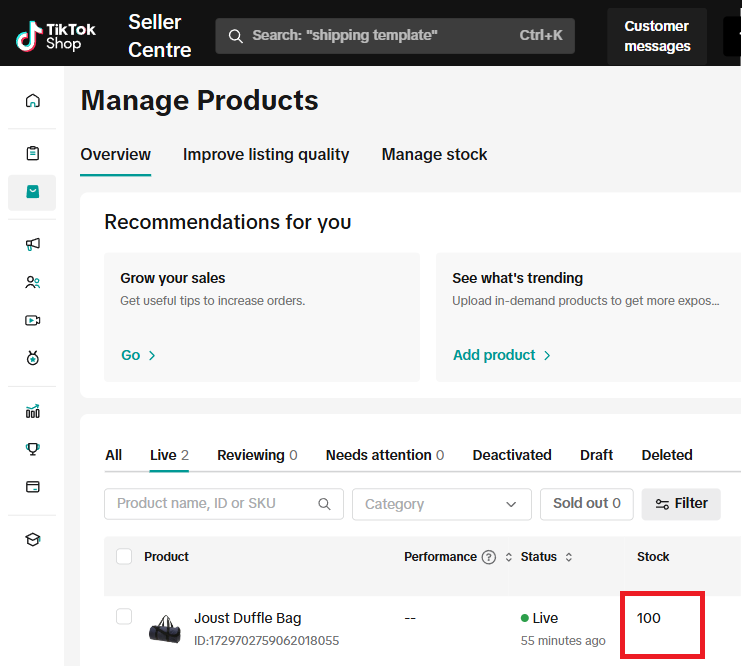The height and width of the screenshot is (666, 742).
Task: Open the Finance card icon in sidebar
Action: [x=33, y=487]
